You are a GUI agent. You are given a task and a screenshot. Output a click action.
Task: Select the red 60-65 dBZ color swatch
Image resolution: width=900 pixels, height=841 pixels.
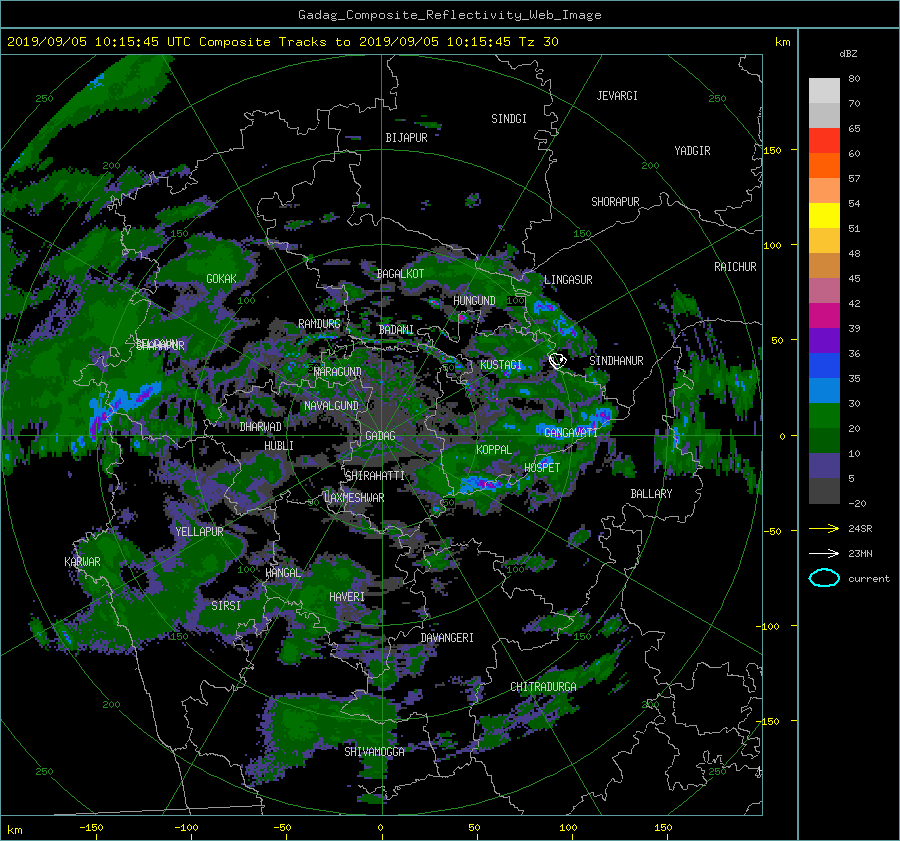click(824, 141)
